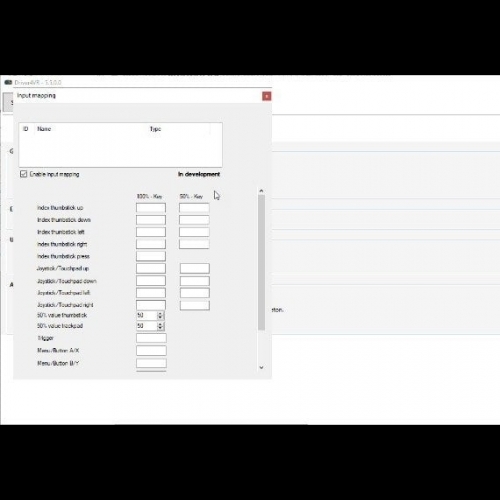Viewport: 500px width, 500px height.
Task: Click Index thumbstick press key field
Action: pyautogui.click(x=151, y=256)
